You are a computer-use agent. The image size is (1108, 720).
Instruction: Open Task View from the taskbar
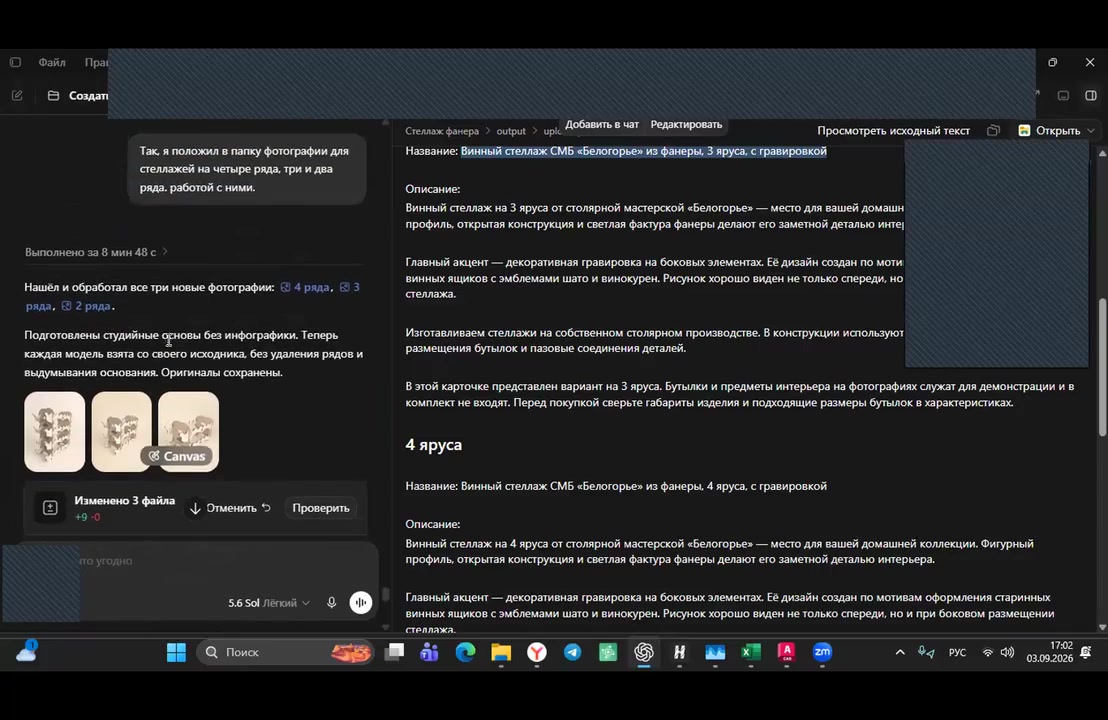[x=394, y=652]
